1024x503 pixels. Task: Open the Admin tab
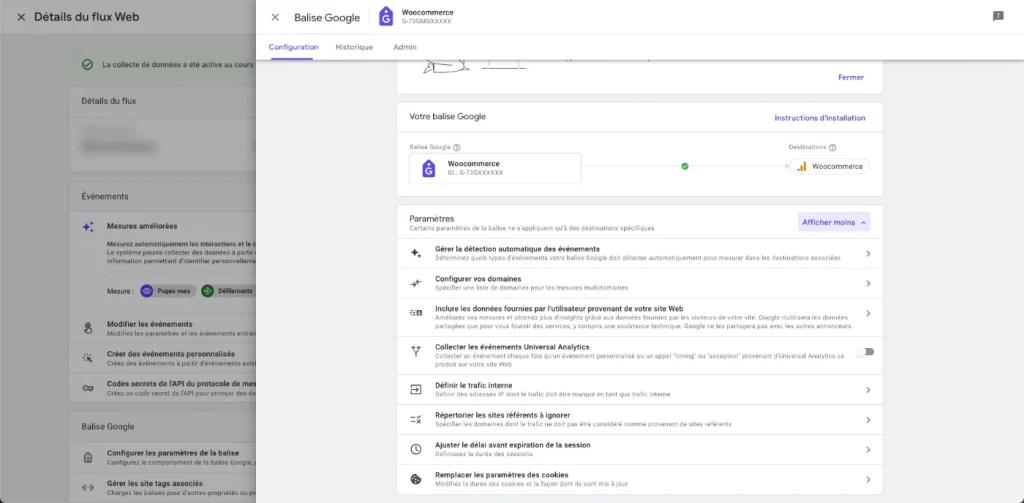pos(405,47)
